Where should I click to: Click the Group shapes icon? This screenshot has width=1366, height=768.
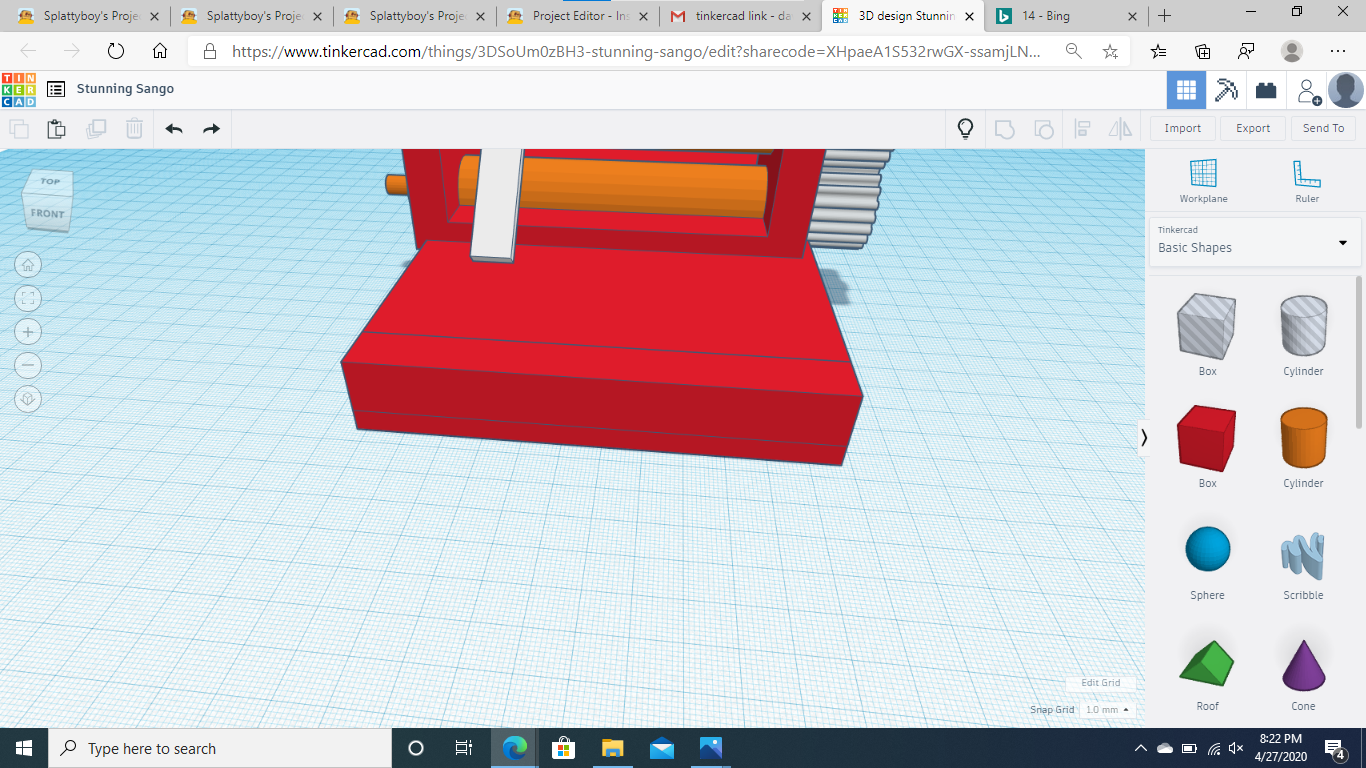[1004, 128]
